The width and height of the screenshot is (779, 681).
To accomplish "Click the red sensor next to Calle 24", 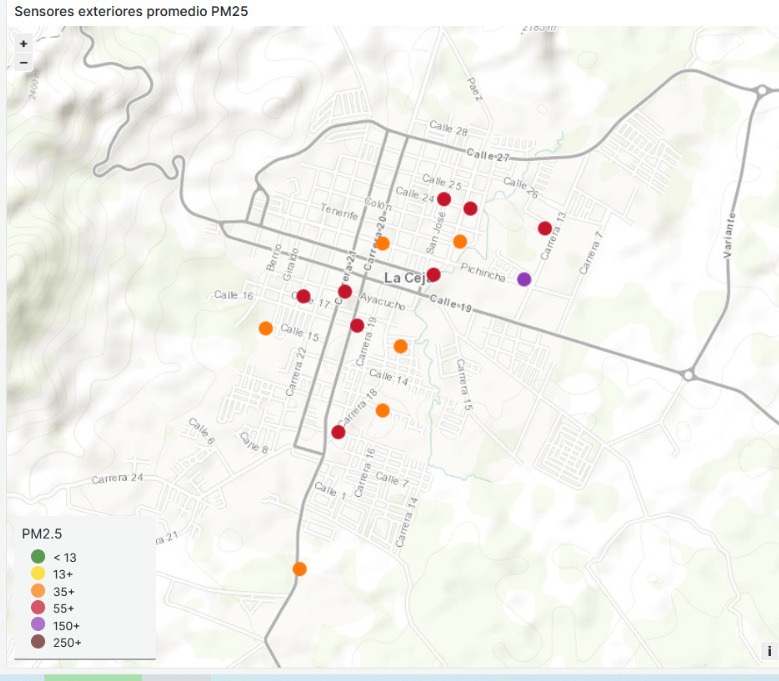I will (444, 199).
